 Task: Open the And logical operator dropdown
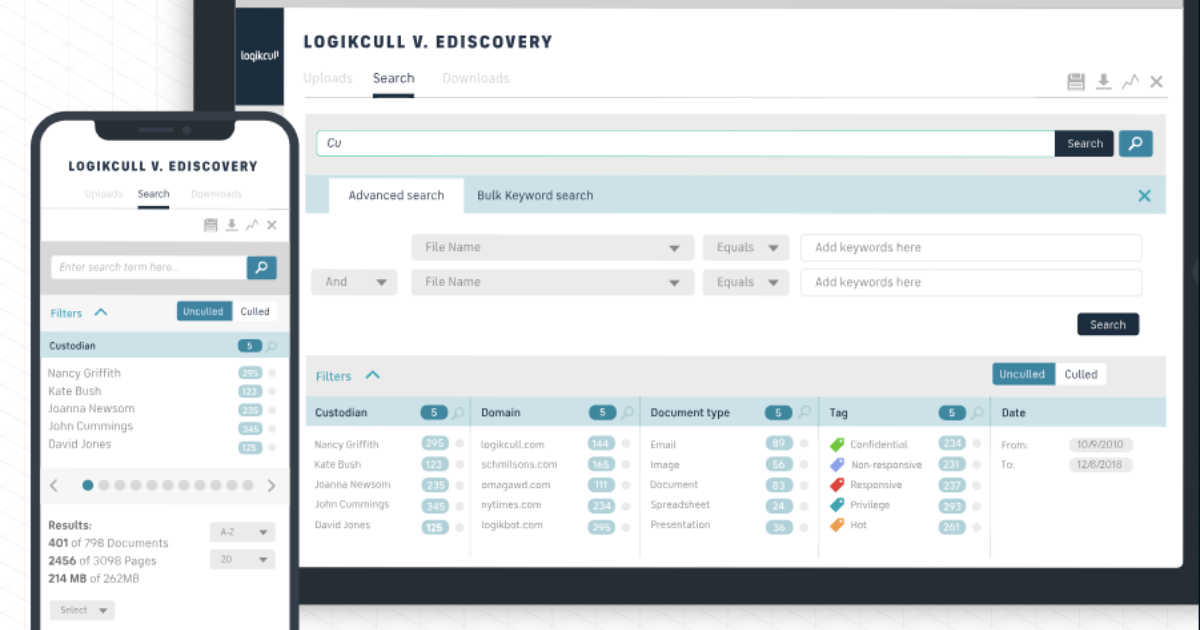(x=354, y=282)
